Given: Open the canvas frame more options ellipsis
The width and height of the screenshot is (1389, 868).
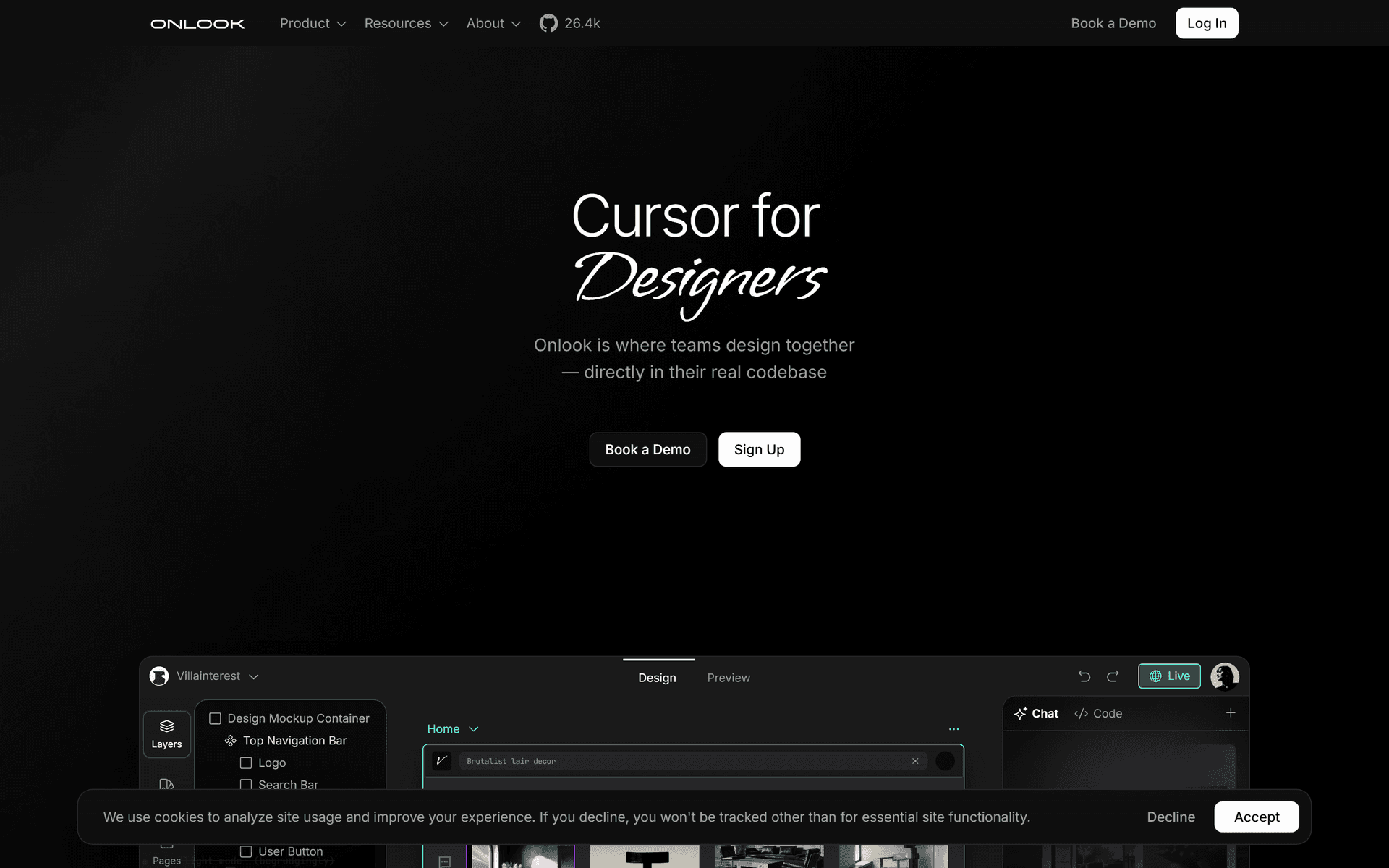Looking at the screenshot, I should 953,729.
